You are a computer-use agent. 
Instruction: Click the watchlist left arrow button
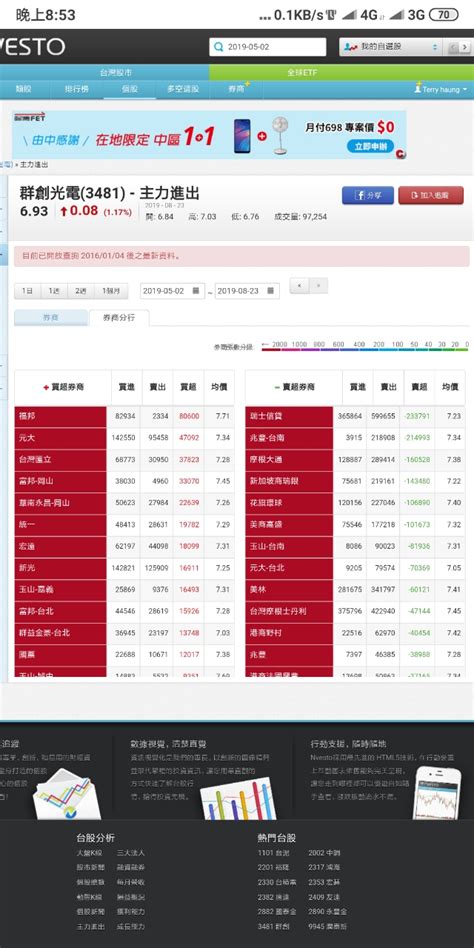[x=453, y=47]
